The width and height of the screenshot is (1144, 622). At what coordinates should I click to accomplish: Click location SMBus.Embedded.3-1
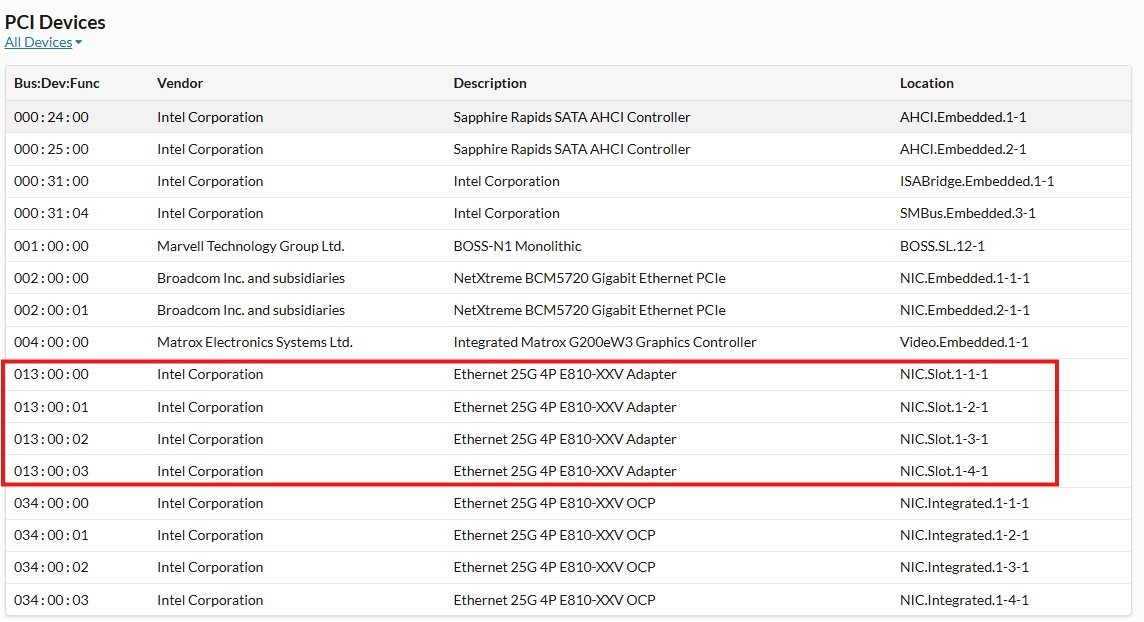coord(967,214)
